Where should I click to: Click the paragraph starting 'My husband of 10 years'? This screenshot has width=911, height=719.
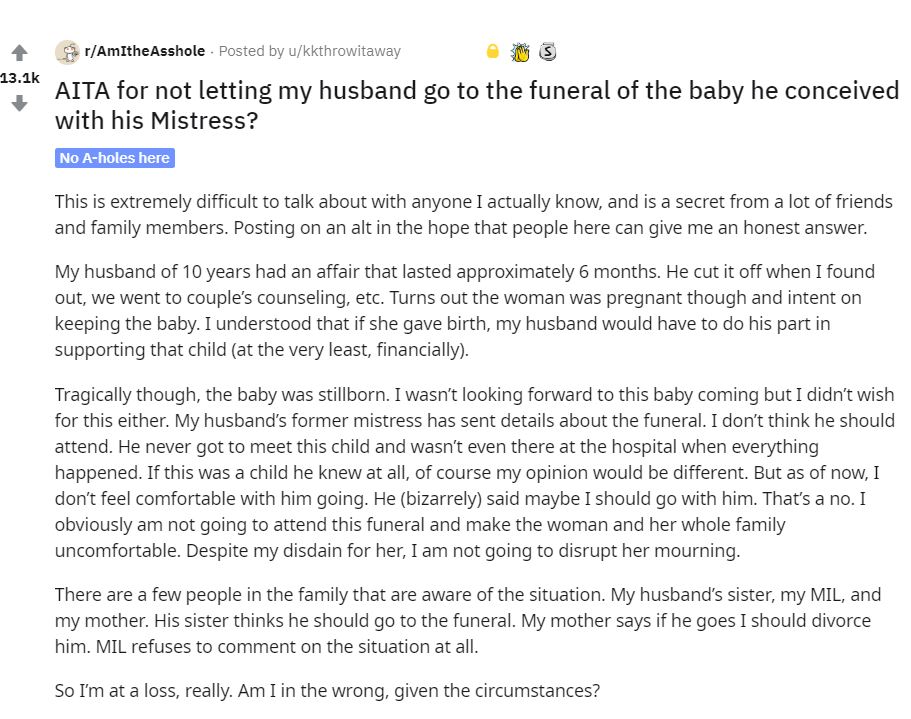pos(465,310)
